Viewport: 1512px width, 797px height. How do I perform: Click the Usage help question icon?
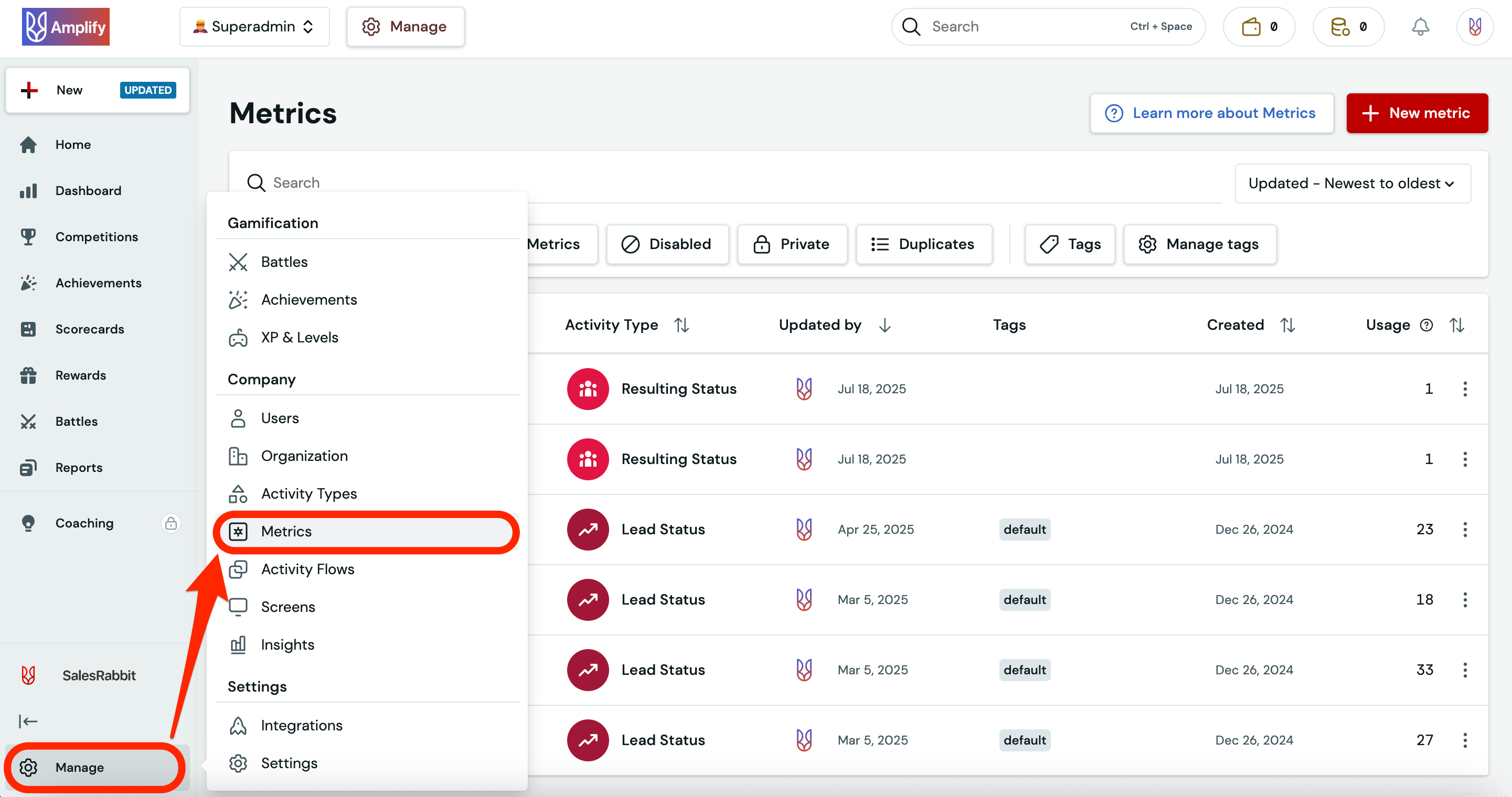point(1426,325)
